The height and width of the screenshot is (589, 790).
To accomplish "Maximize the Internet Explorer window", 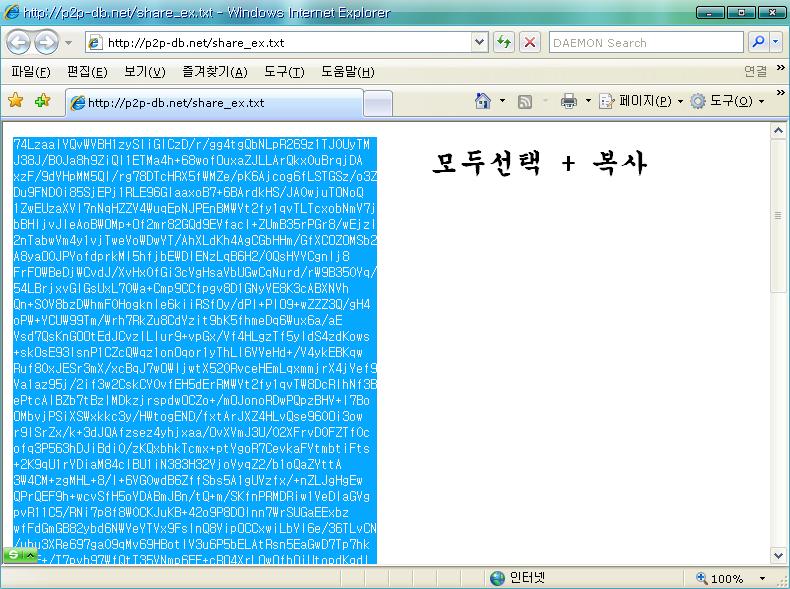I will pyautogui.click(x=741, y=12).
